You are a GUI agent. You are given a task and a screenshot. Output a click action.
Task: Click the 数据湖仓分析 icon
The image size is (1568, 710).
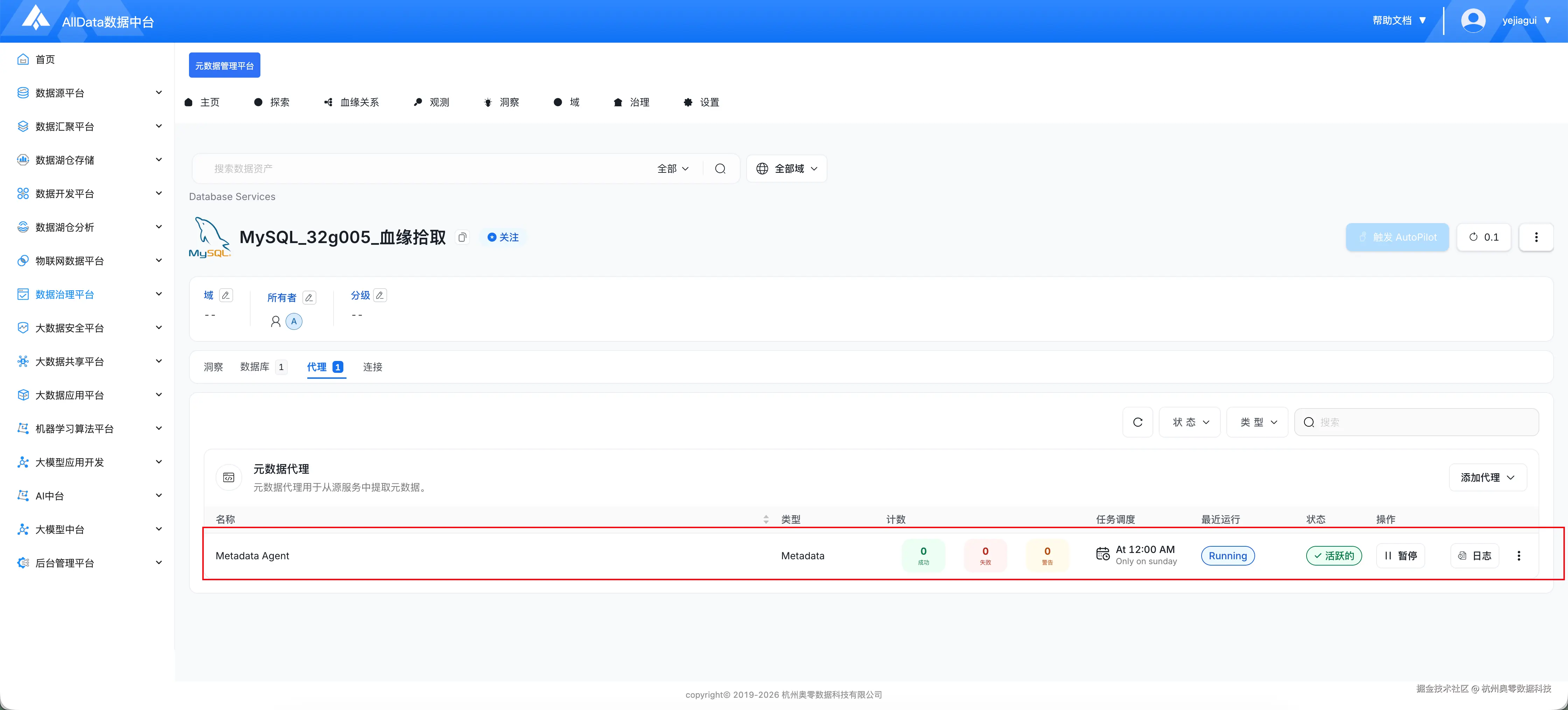(23, 227)
